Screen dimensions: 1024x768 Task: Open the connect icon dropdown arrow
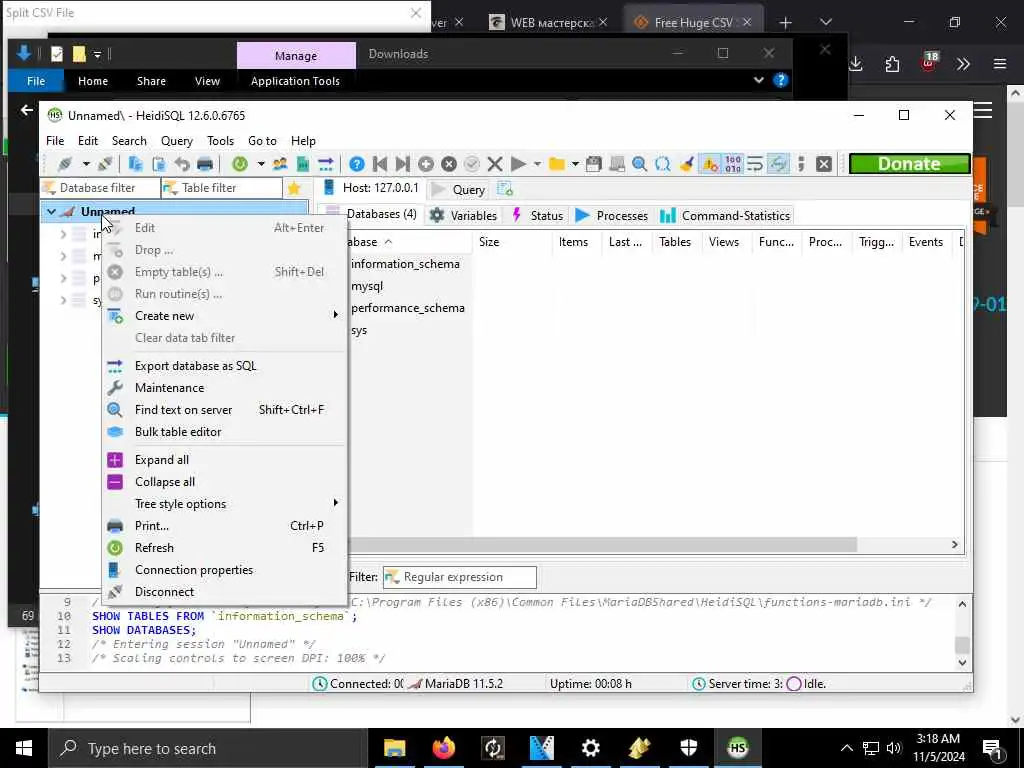point(86,164)
